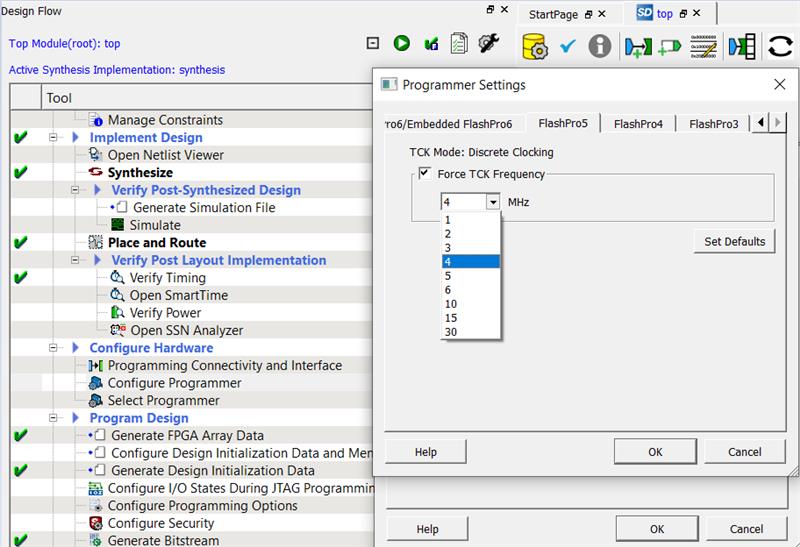Click the gray information icon in the toolbar
The image size is (800, 547).
[599, 46]
